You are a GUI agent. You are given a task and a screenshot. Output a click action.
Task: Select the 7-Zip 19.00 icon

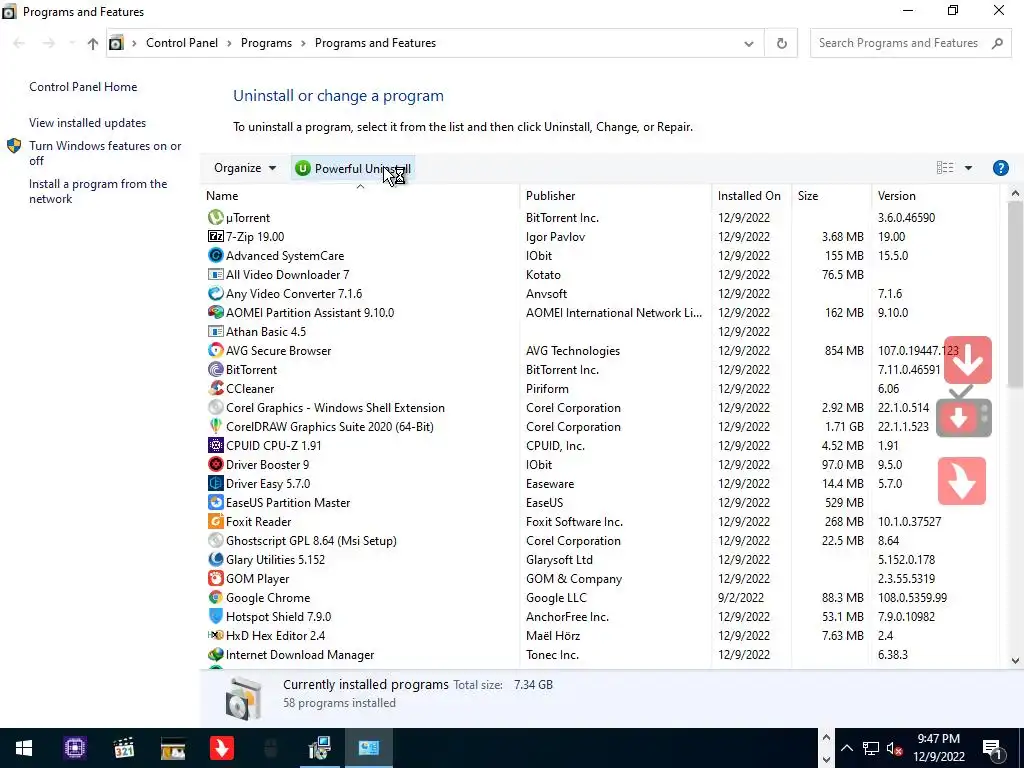[x=216, y=236]
